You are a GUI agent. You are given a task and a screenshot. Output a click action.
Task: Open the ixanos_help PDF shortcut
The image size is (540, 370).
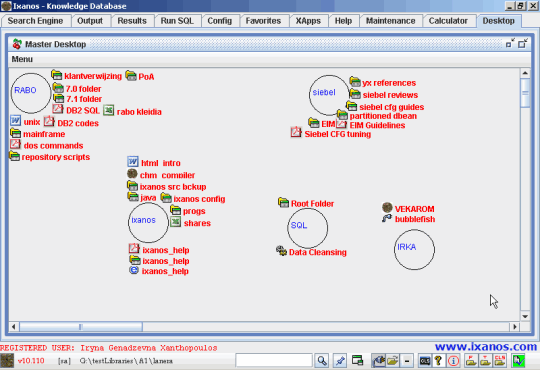point(159,249)
